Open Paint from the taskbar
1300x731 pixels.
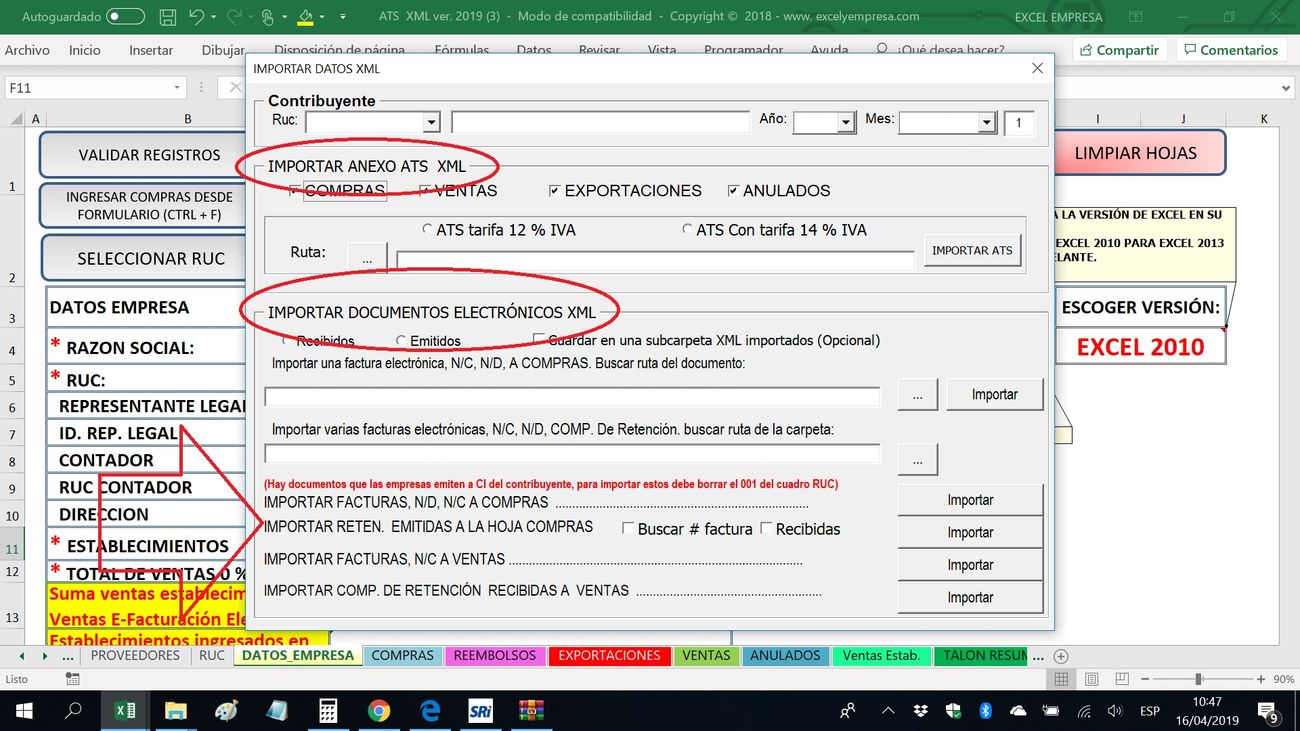[x=227, y=711]
